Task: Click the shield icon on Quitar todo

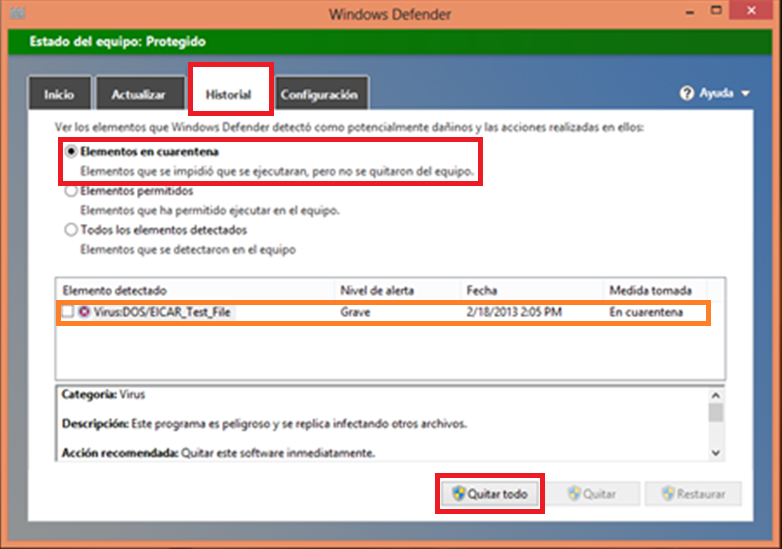Action: tap(458, 494)
